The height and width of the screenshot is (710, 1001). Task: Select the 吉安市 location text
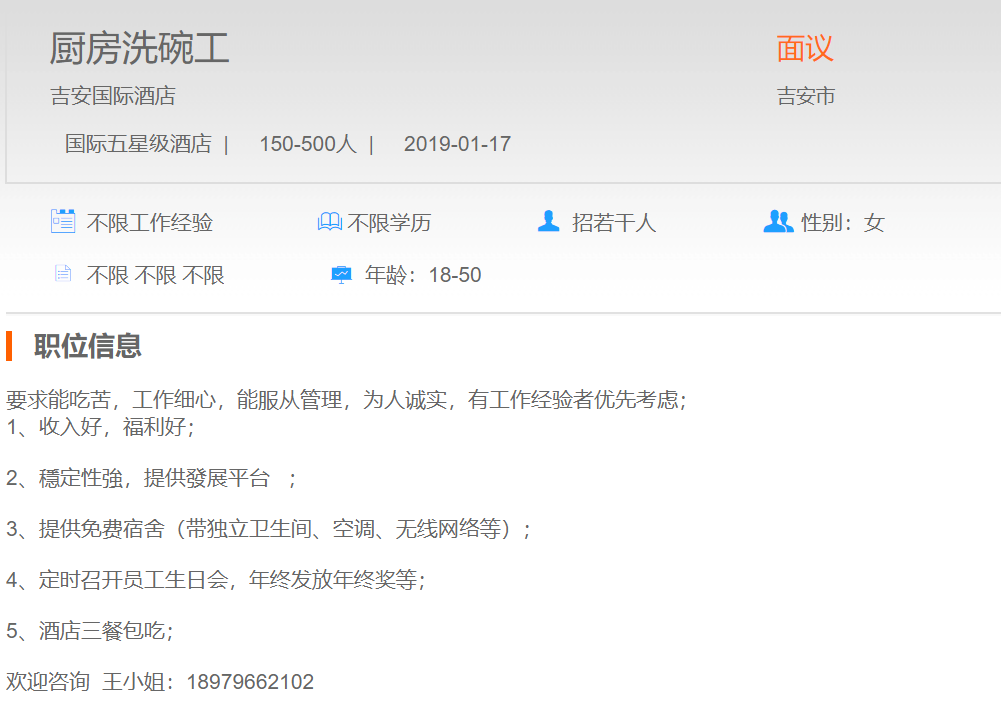806,96
